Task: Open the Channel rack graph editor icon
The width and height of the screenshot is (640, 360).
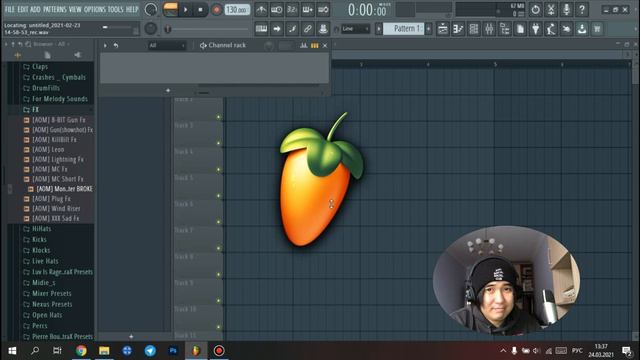Action: tap(304, 46)
